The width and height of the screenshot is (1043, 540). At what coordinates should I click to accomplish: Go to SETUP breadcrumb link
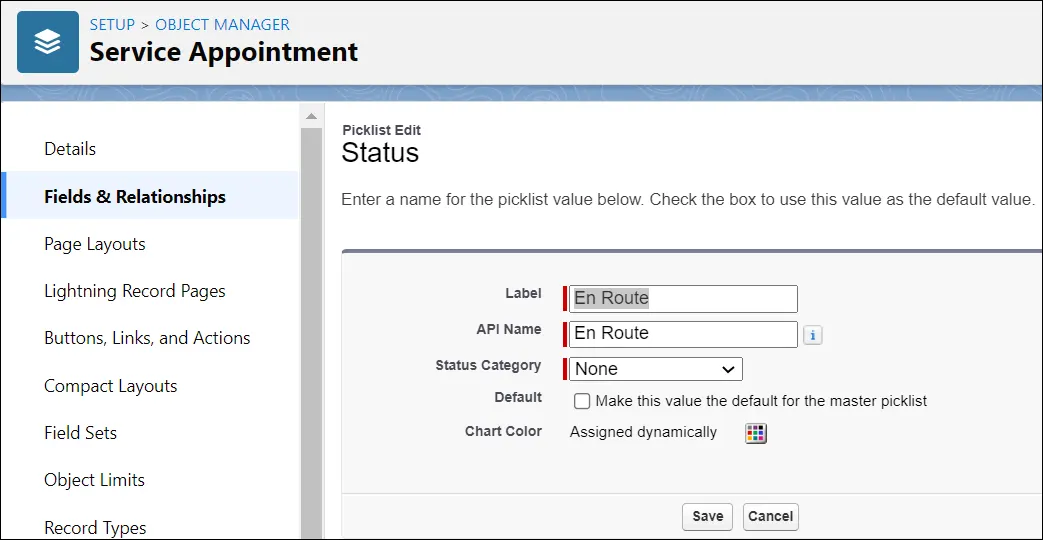pyautogui.click(x=112, y=25)
